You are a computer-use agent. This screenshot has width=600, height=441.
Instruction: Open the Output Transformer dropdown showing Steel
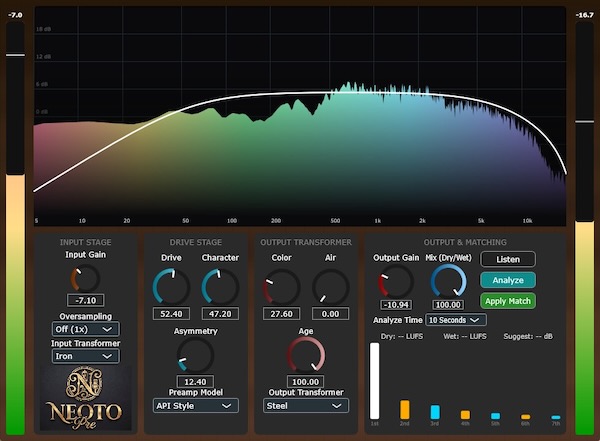pyautogui.click(x=306, y=406)
